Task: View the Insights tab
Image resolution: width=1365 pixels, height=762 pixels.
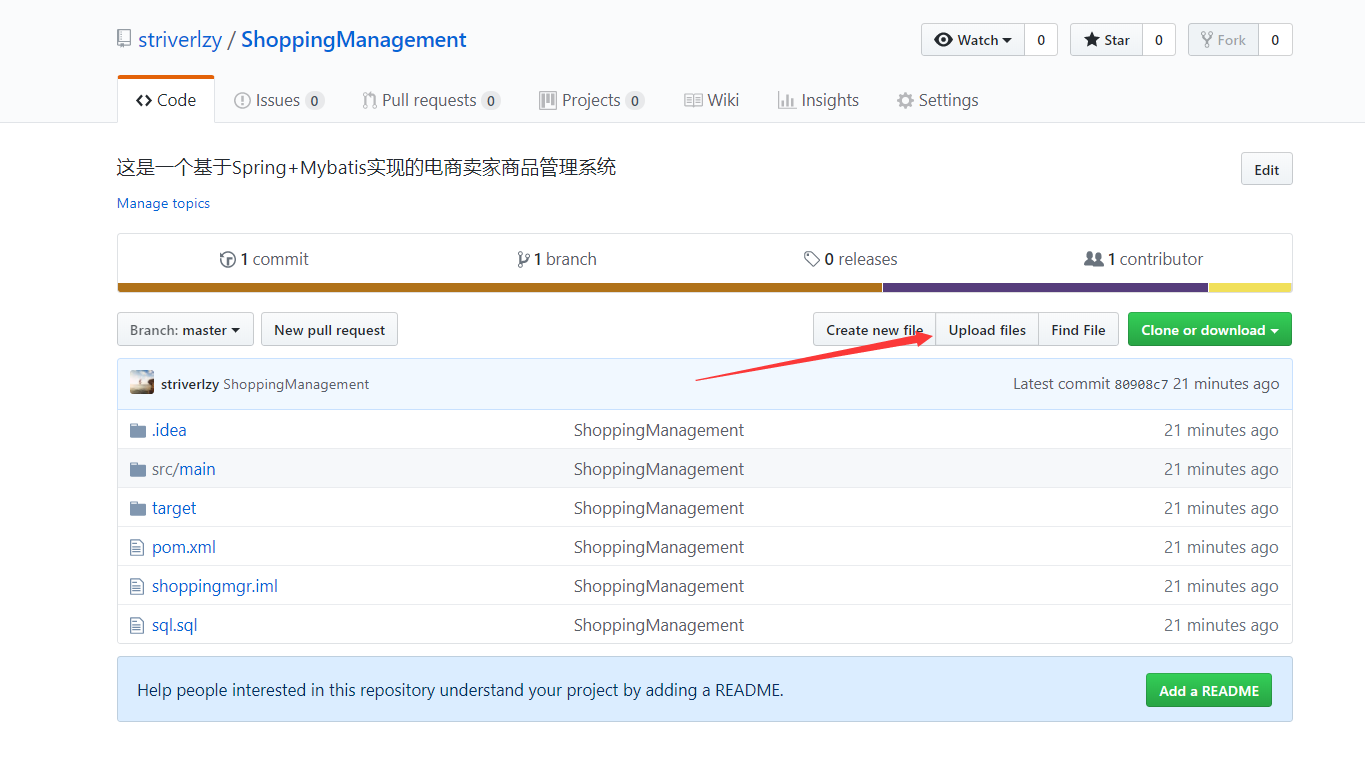Action: pyautogui.click(x=818, y=100)
